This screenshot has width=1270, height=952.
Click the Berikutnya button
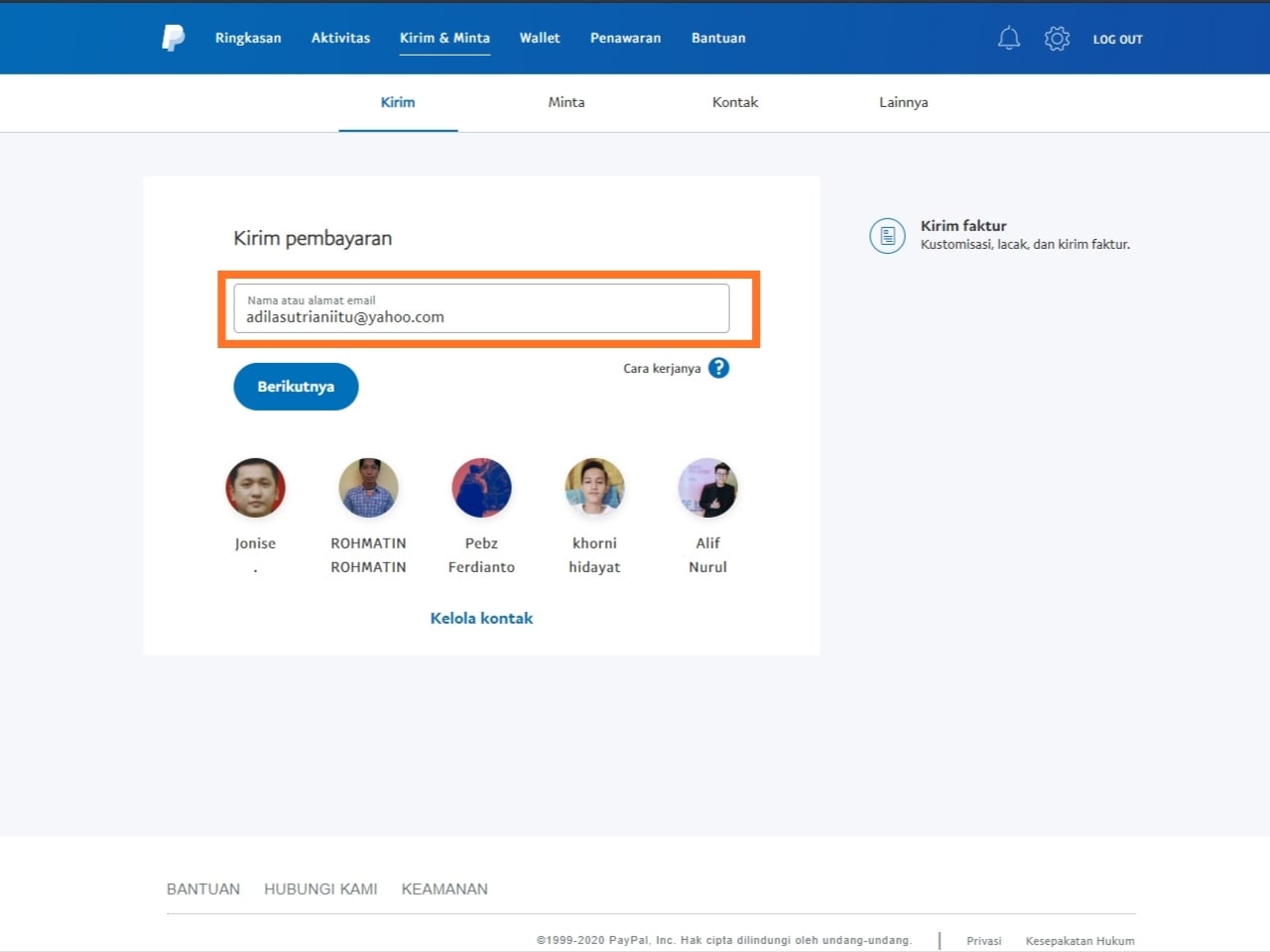tap(296, 386)
